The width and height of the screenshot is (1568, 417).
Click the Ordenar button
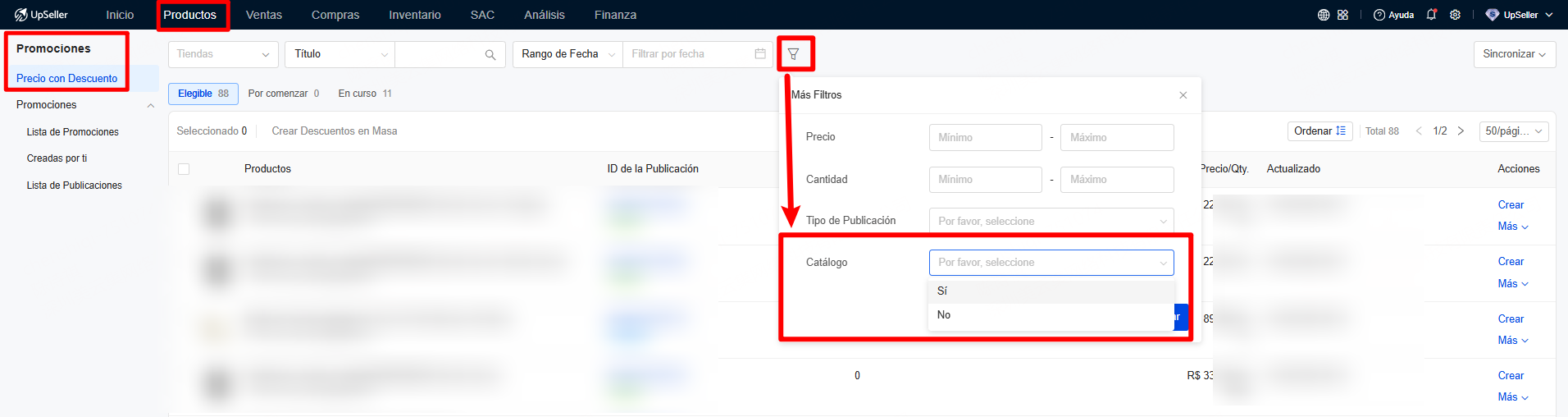tap(1319, 131)
